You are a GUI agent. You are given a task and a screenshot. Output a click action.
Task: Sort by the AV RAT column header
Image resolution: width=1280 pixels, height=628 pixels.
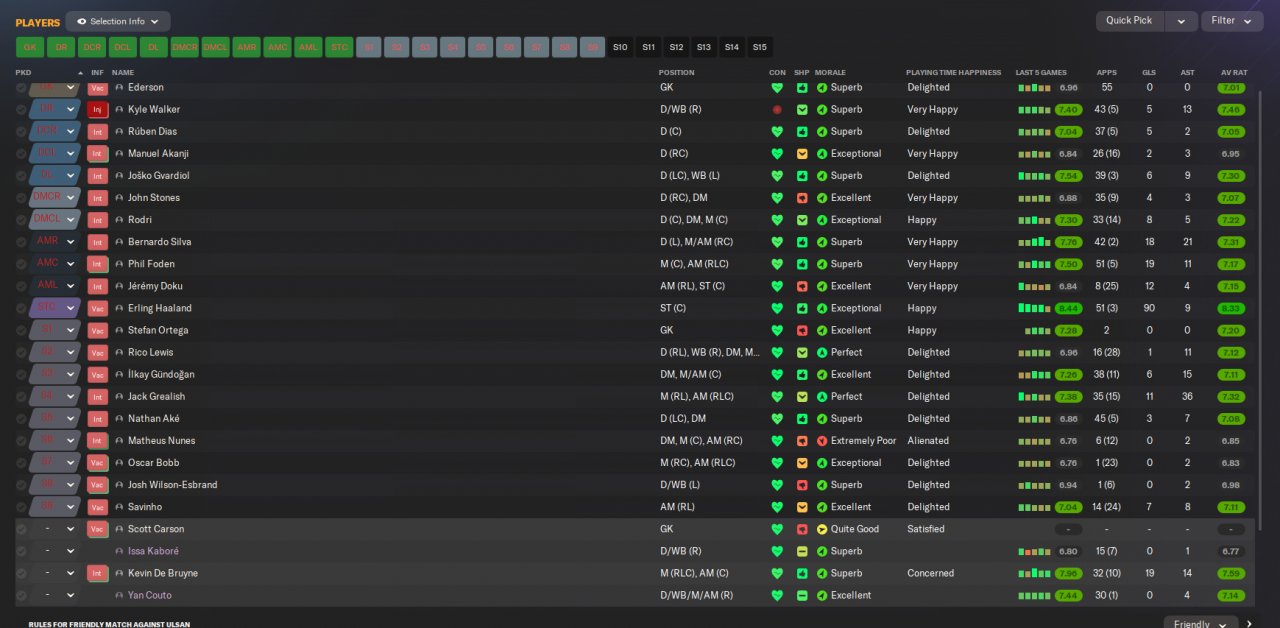1234,73
